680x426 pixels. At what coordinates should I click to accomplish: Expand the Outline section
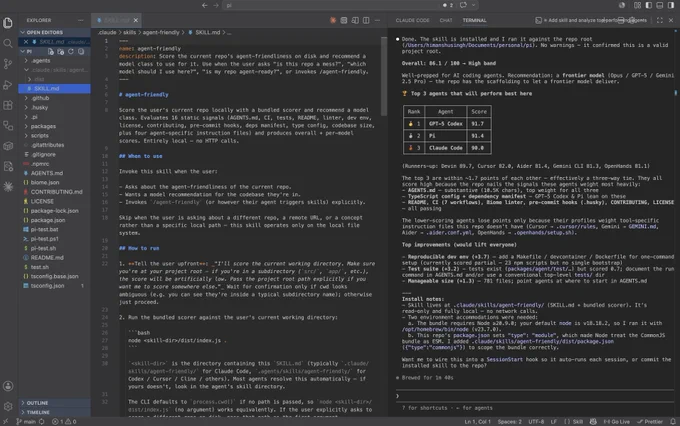pyautogui.click(x=54, y=403)
